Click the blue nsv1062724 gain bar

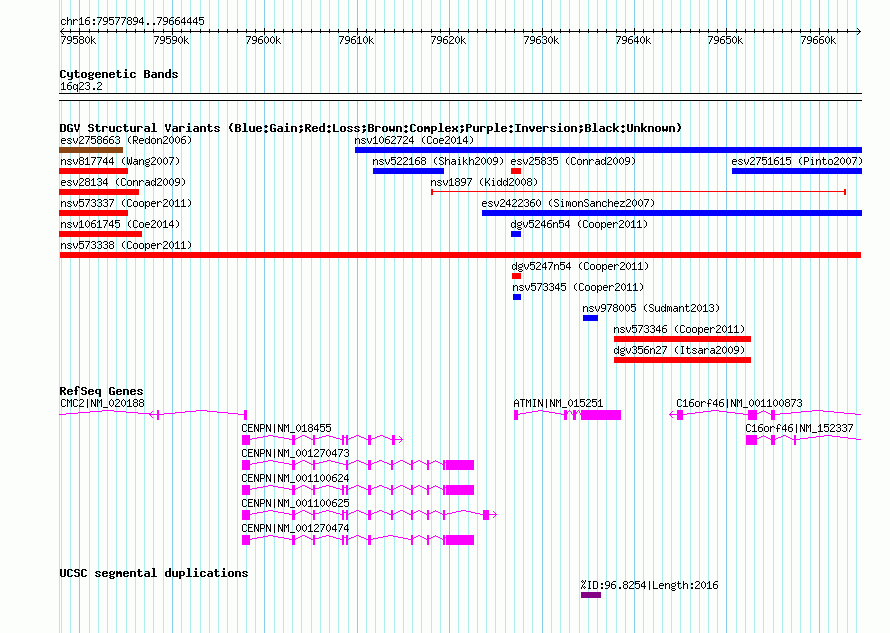[608, 150]
